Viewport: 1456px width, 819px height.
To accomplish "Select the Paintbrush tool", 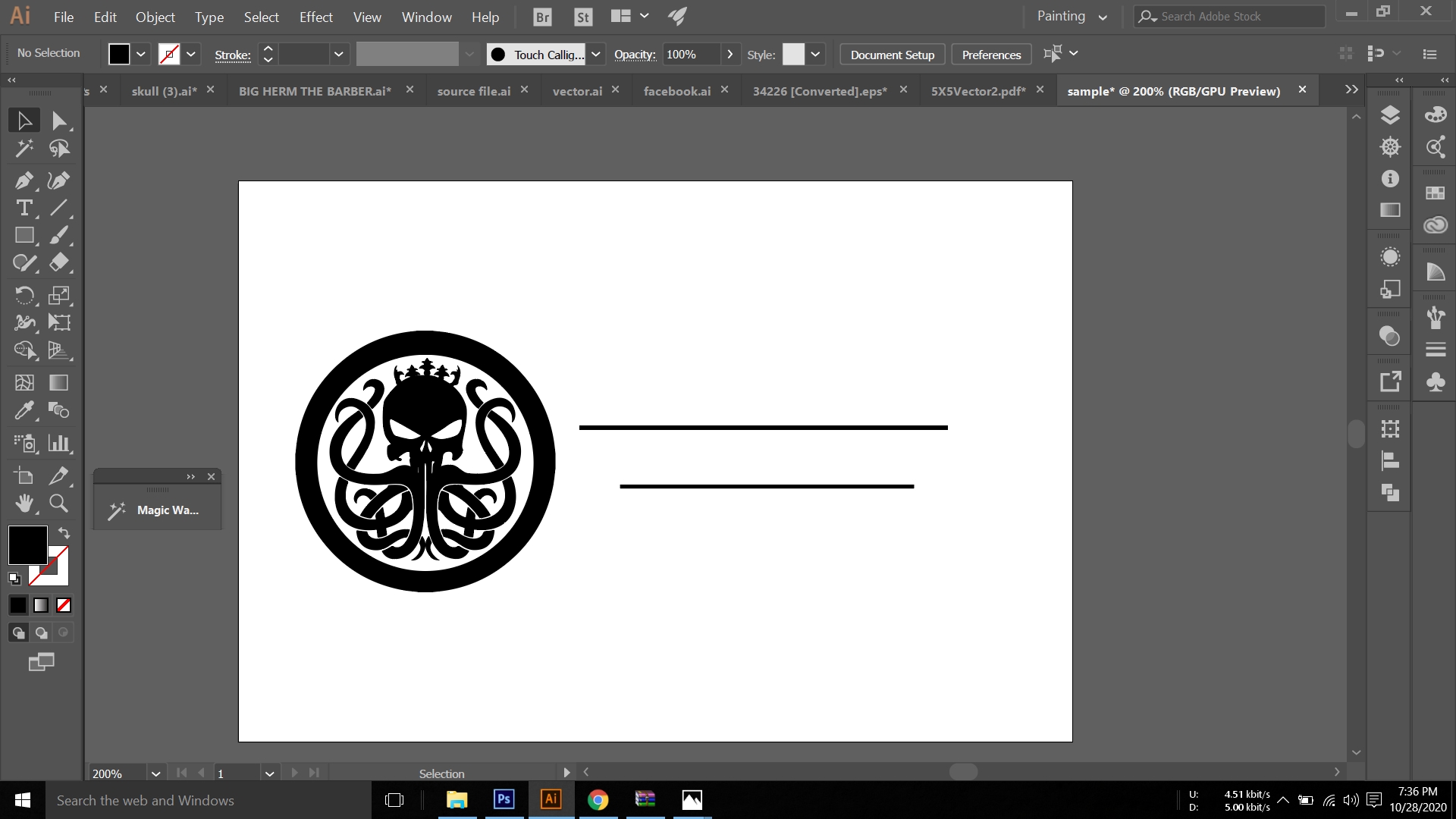I will pos(59,235).
